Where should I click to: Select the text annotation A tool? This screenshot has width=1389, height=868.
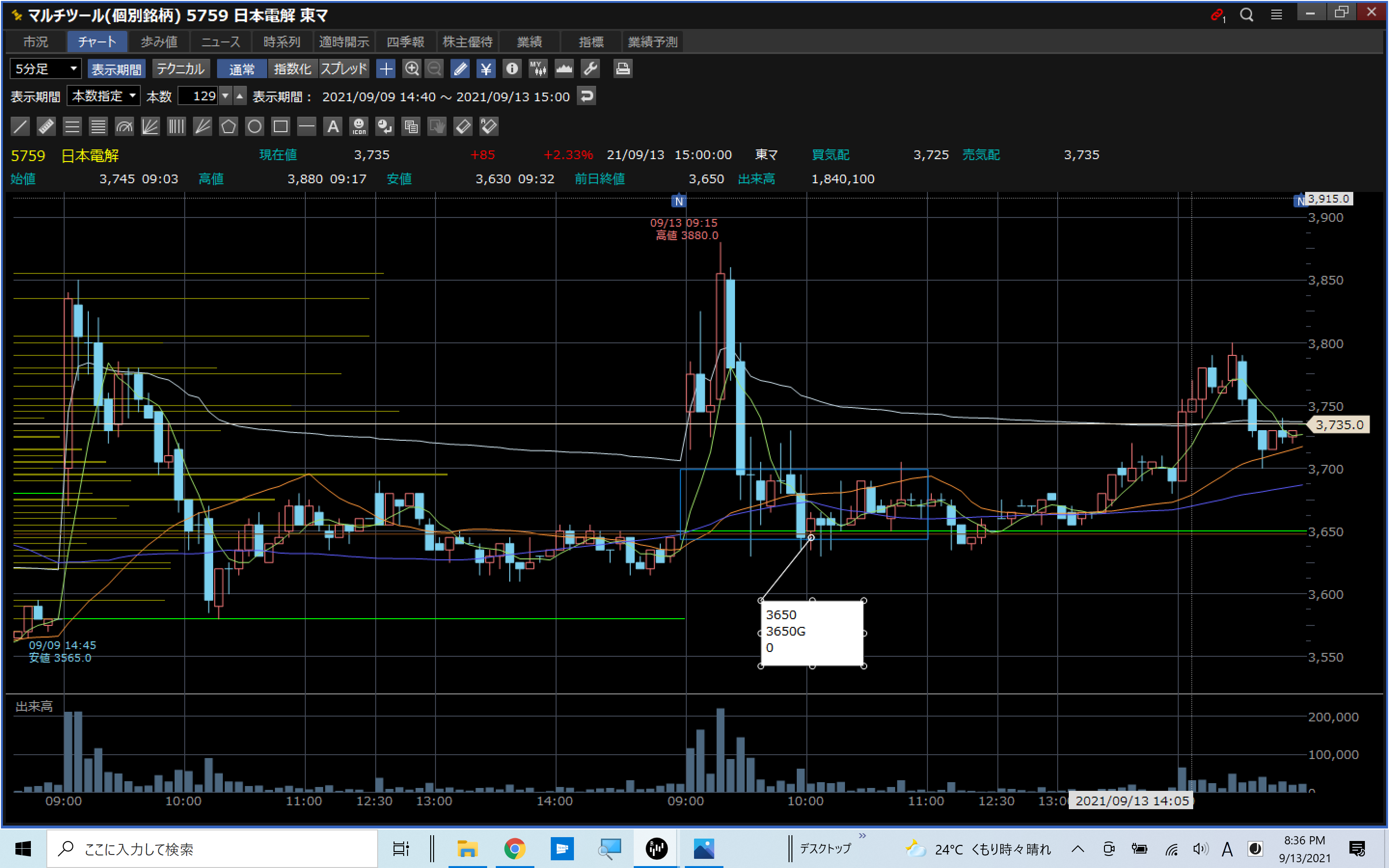click(x=333, y=126)
